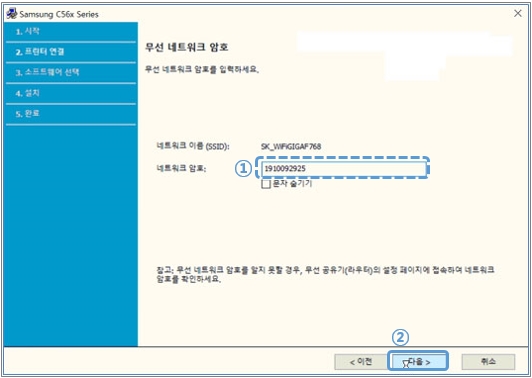Click the 네트워크 이름 (SSID) label
The height and width of the screenshot is (378, 532).
(x=193, y=147)
